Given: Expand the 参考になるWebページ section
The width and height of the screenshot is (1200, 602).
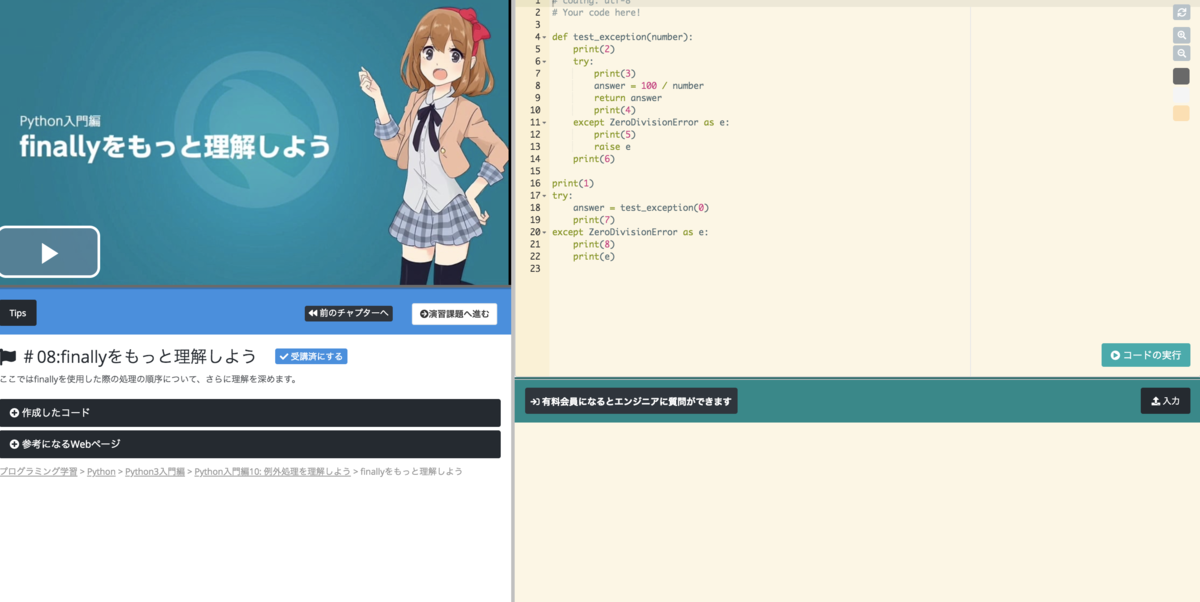Looking at the screenshot, I should coord(250,444).
